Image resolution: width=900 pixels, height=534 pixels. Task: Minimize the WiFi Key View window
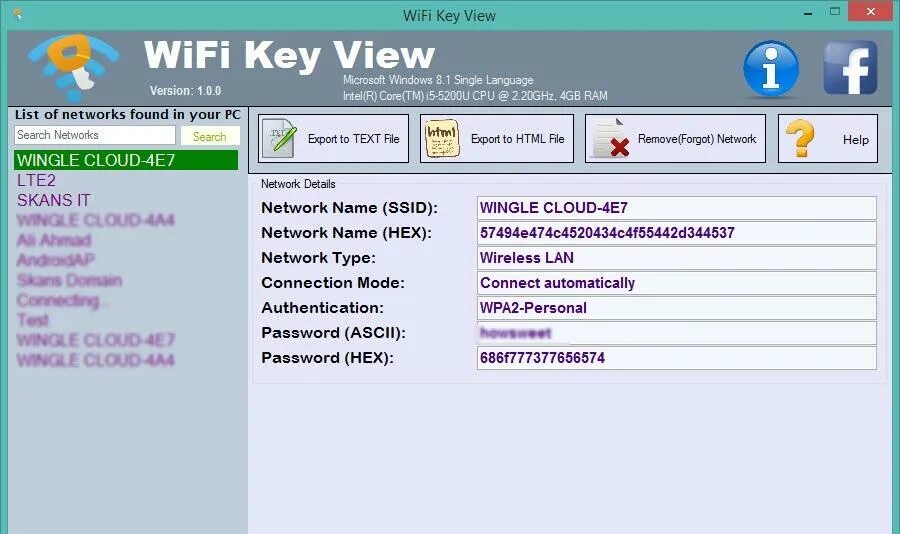(808, 13)
